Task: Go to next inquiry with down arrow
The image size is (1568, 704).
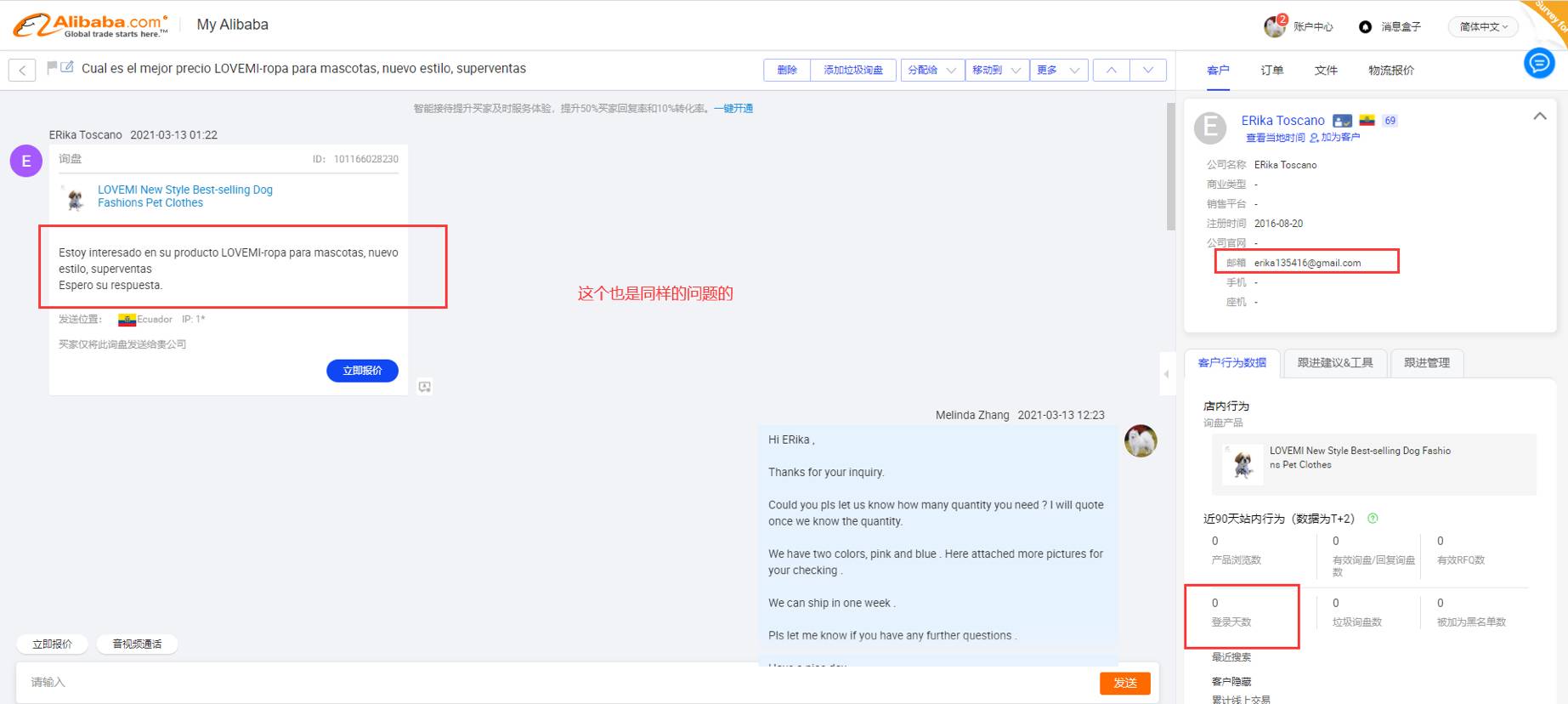Action: 1148,70
